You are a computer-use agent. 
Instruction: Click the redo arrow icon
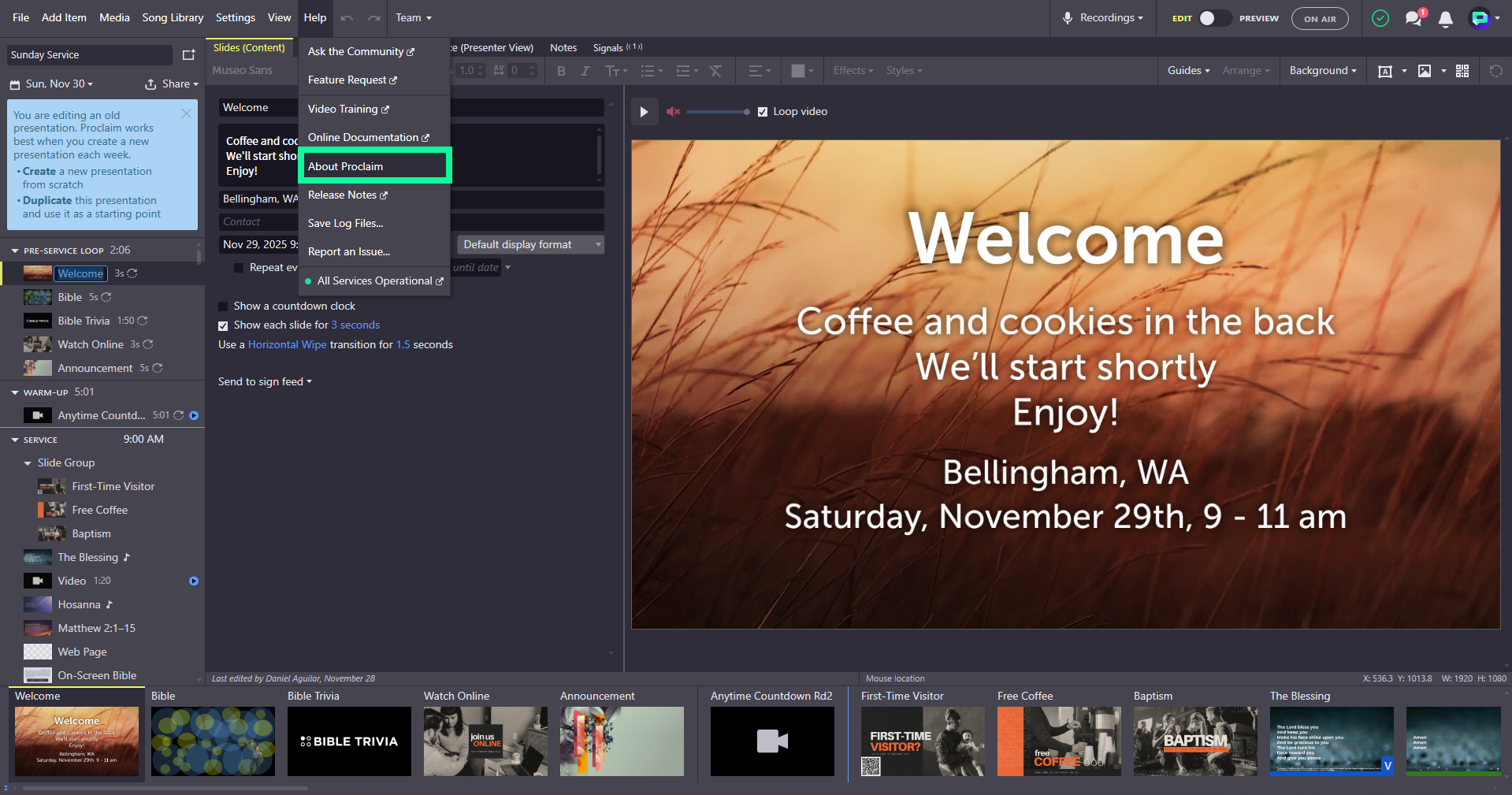pos(374,18)
